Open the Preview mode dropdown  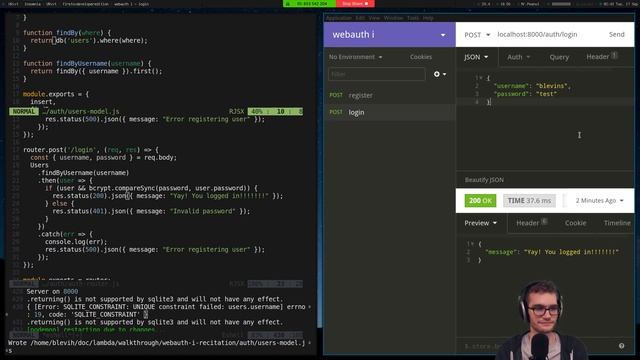pyautogui.click(x=480, y=223)
